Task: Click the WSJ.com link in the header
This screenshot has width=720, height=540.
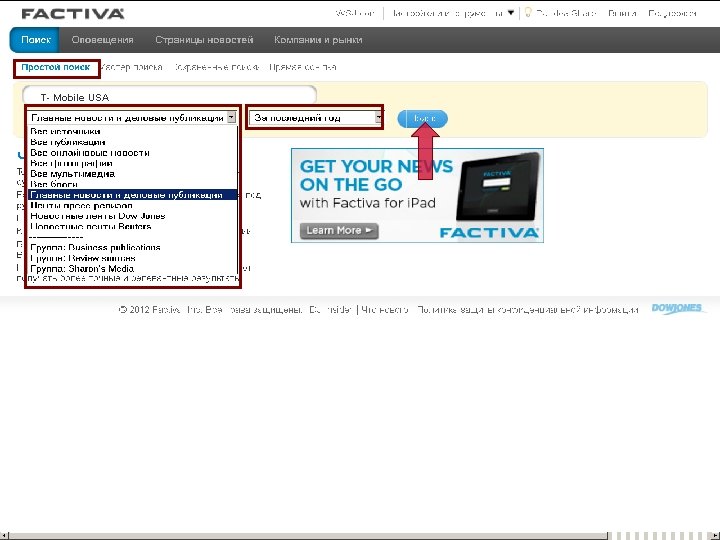Action: click(x=355, y=13)
